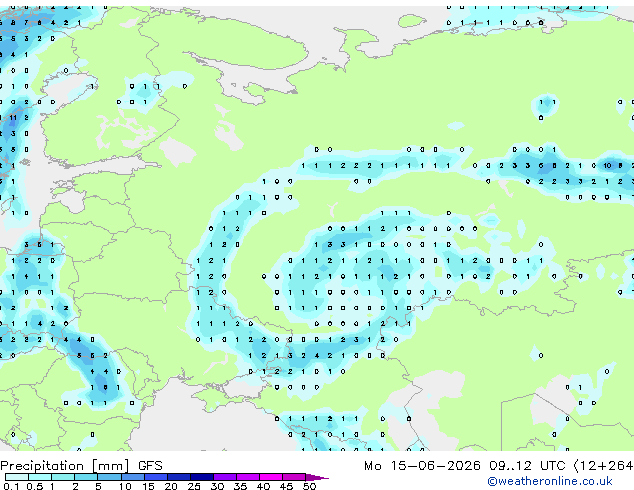Click the above-50 mm legend arrow tip
Viewport: 634px width, 490px height.
317,477
